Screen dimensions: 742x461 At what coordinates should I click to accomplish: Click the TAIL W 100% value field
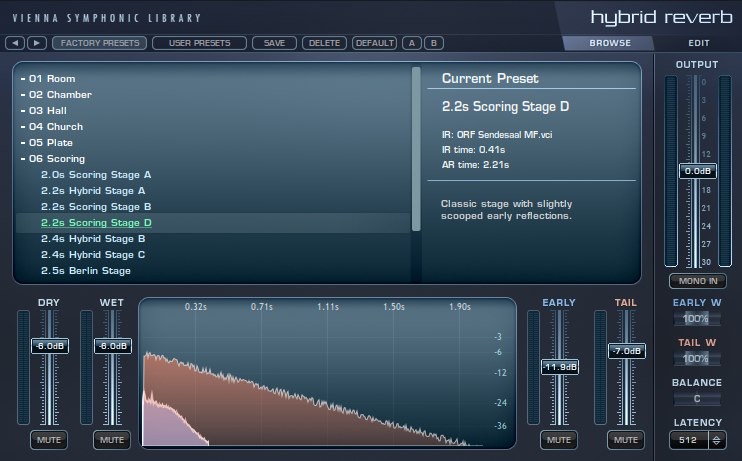click(x=697, y=358)
